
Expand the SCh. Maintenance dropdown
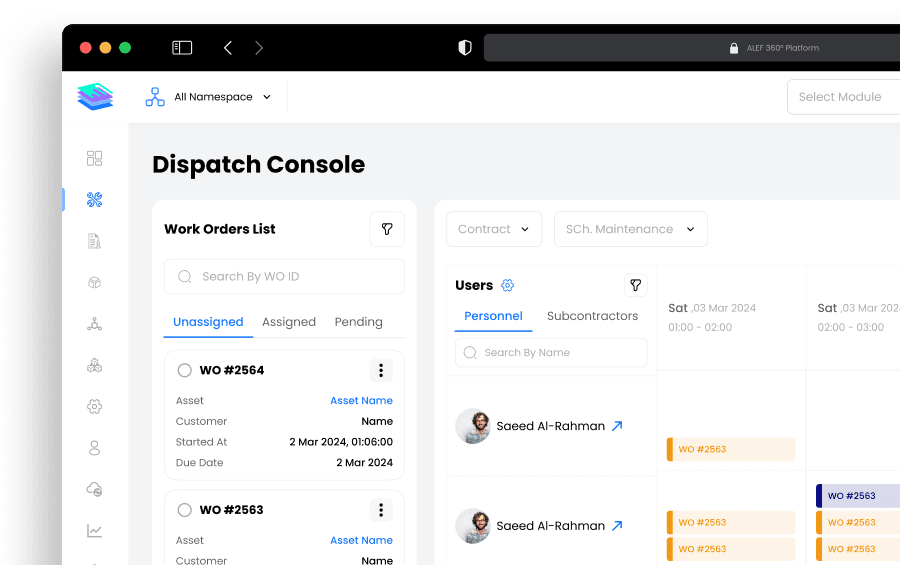click(x=630, y=229)
